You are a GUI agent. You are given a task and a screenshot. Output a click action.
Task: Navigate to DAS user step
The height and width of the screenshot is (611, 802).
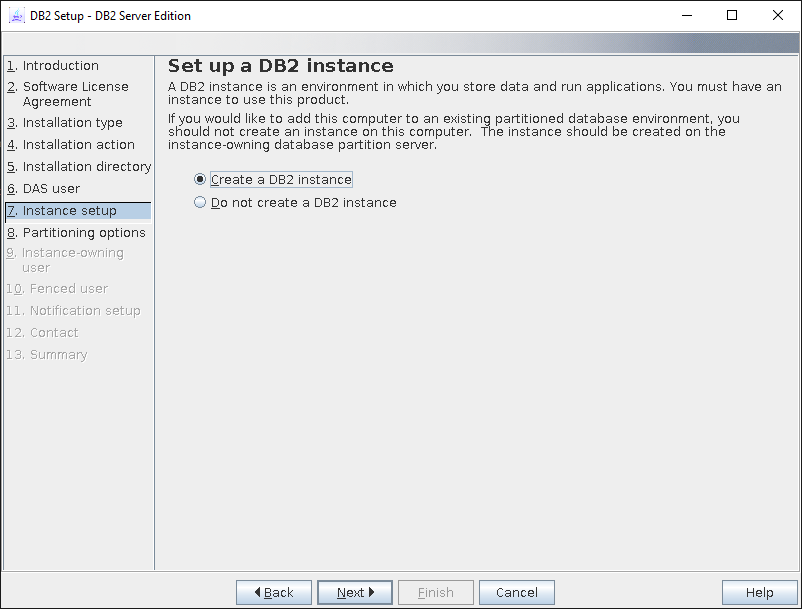click(51, 189)
